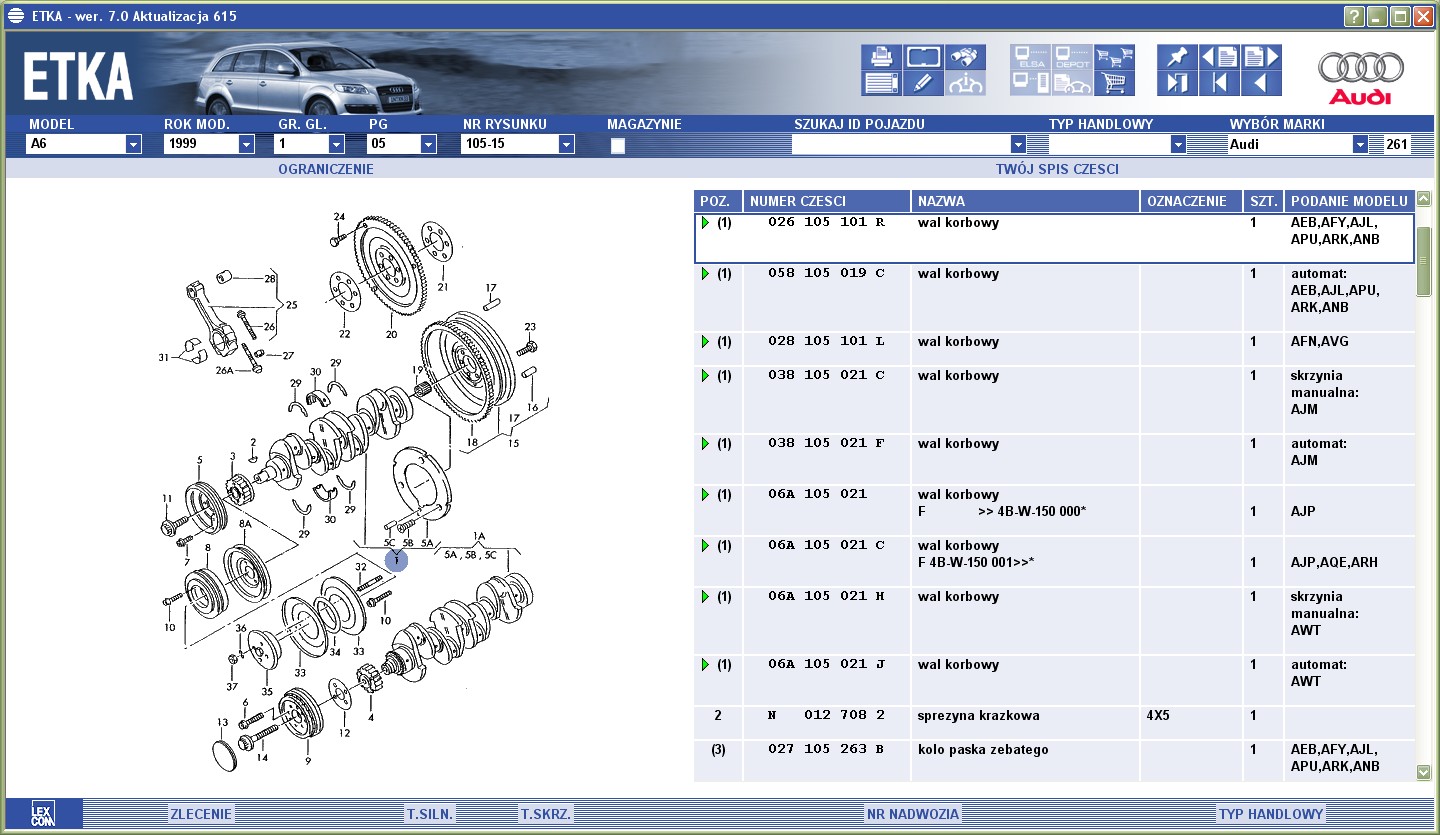Expand green triangle for part 058 105 019 C
The image size is (1440, 835).
[705, 273]
